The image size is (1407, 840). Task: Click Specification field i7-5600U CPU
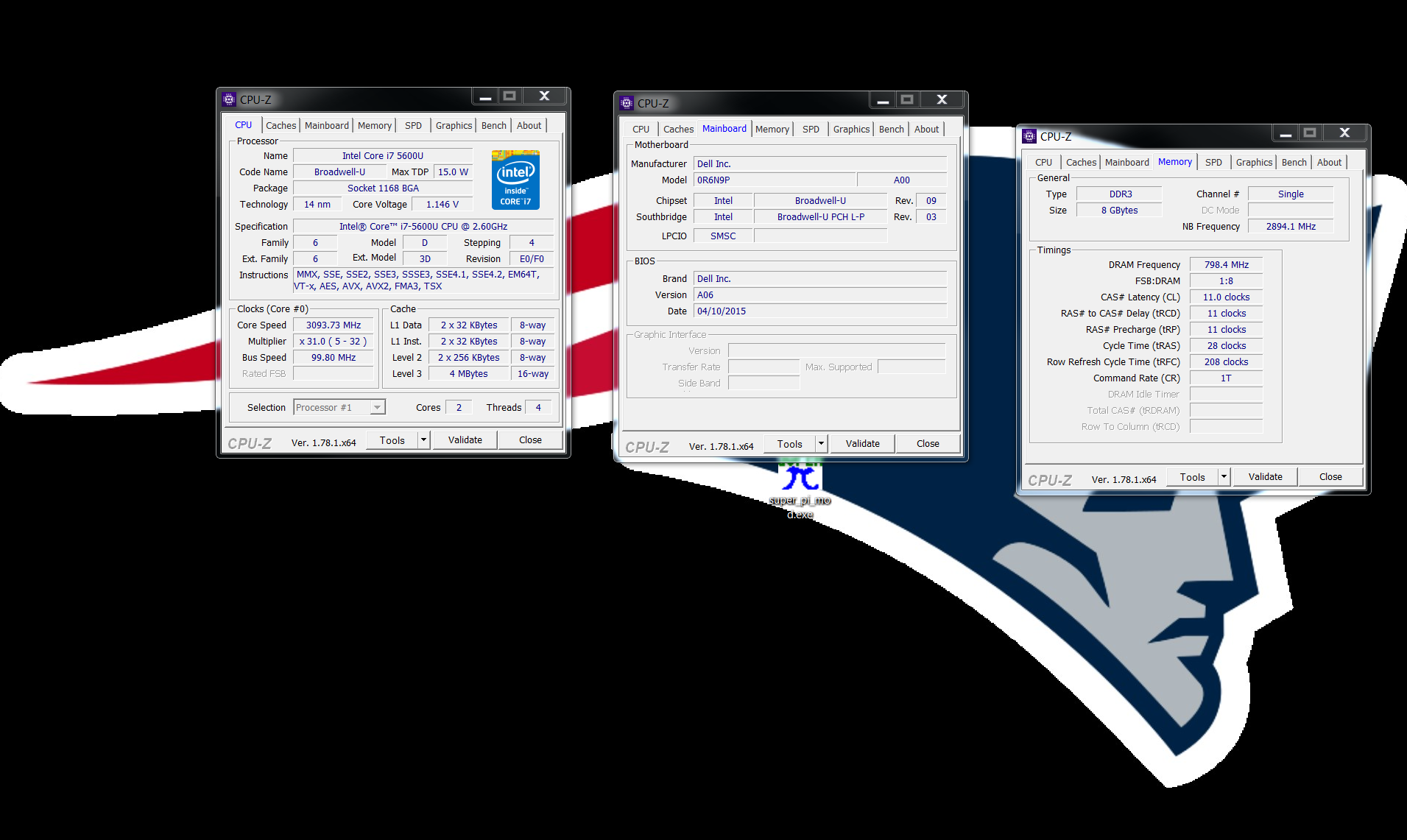tap(423, 227)
